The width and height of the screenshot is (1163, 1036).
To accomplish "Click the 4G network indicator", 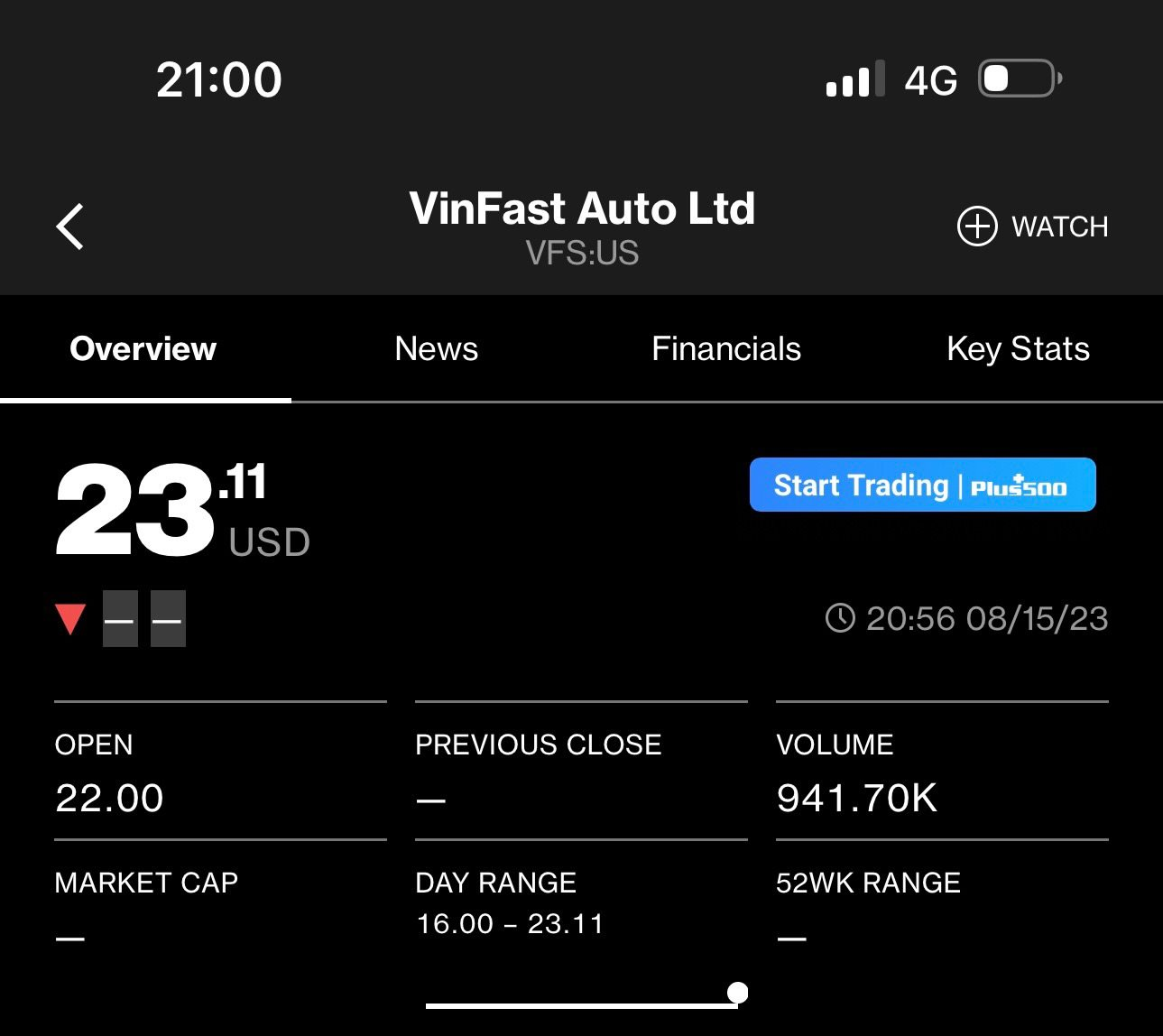I will click(x=930, y=79).
